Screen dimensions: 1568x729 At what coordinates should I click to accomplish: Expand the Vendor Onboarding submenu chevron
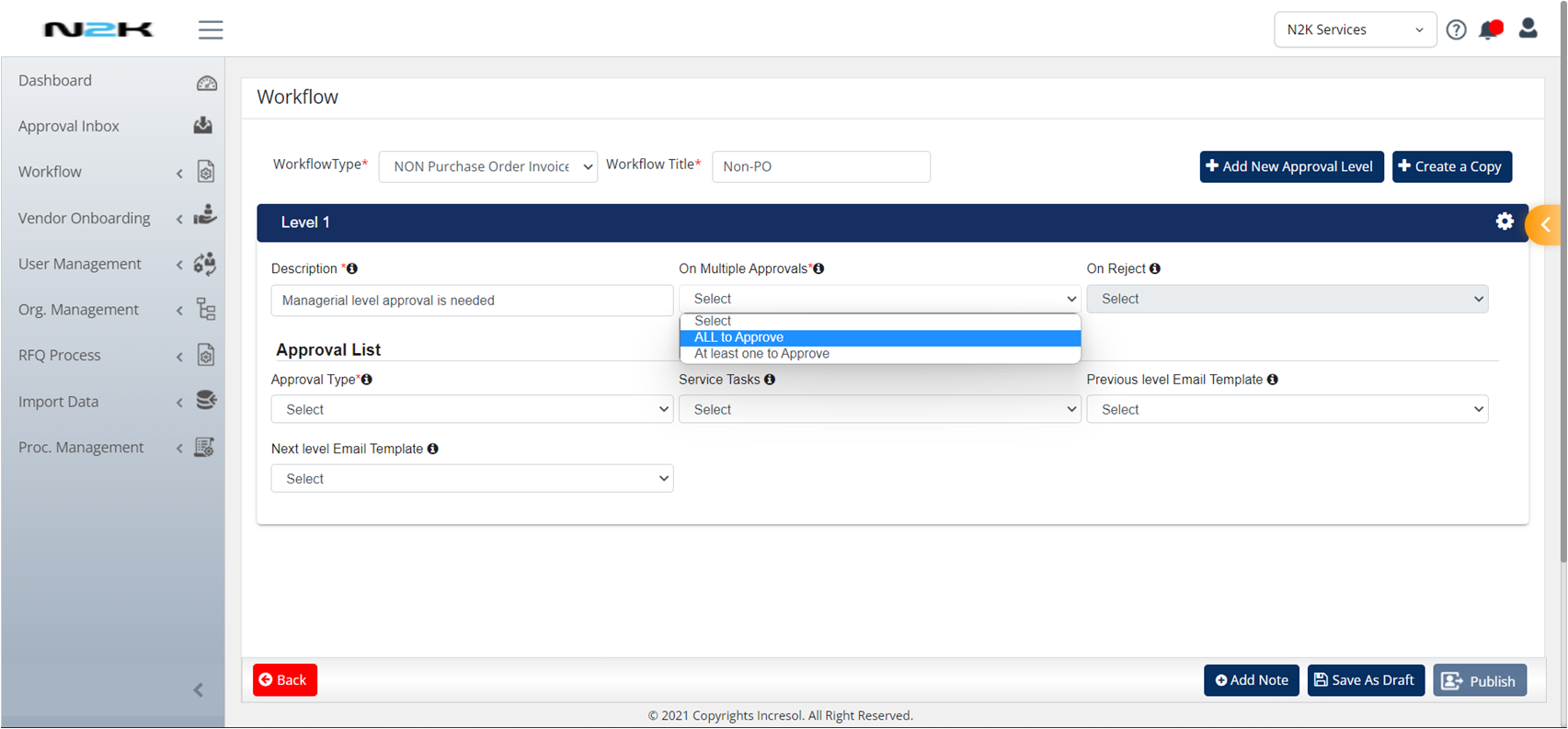coord(179,219)
